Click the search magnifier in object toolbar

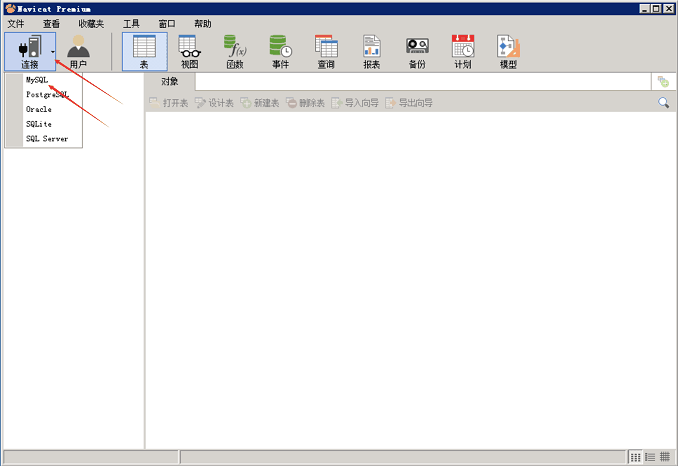pyautogui.click(x=663, y=103)
